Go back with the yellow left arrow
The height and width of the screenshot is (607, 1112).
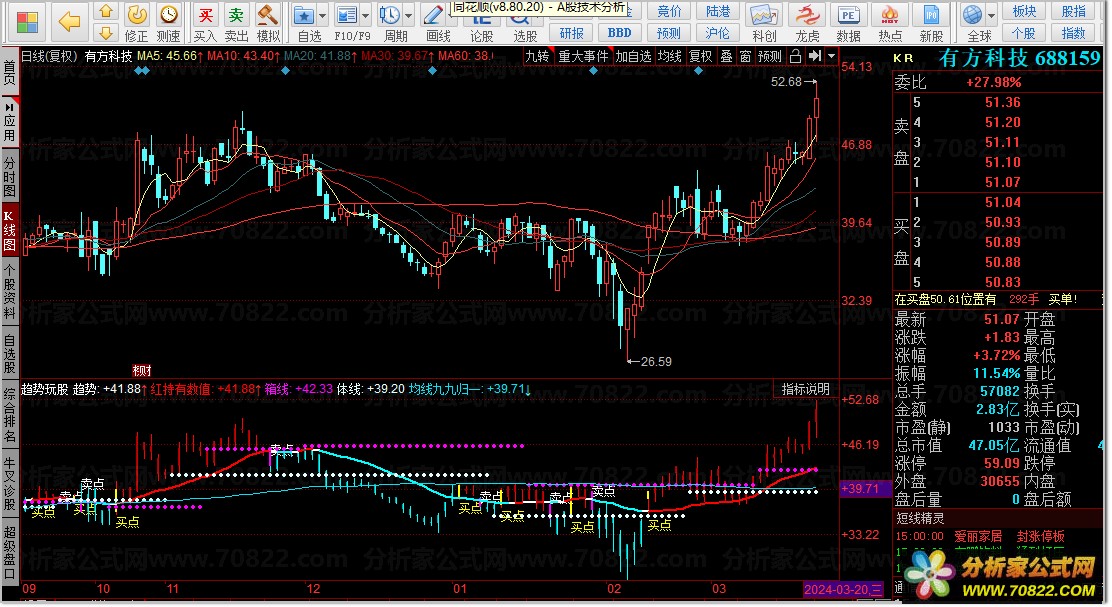pyautogui.click(x=69, y=23)
